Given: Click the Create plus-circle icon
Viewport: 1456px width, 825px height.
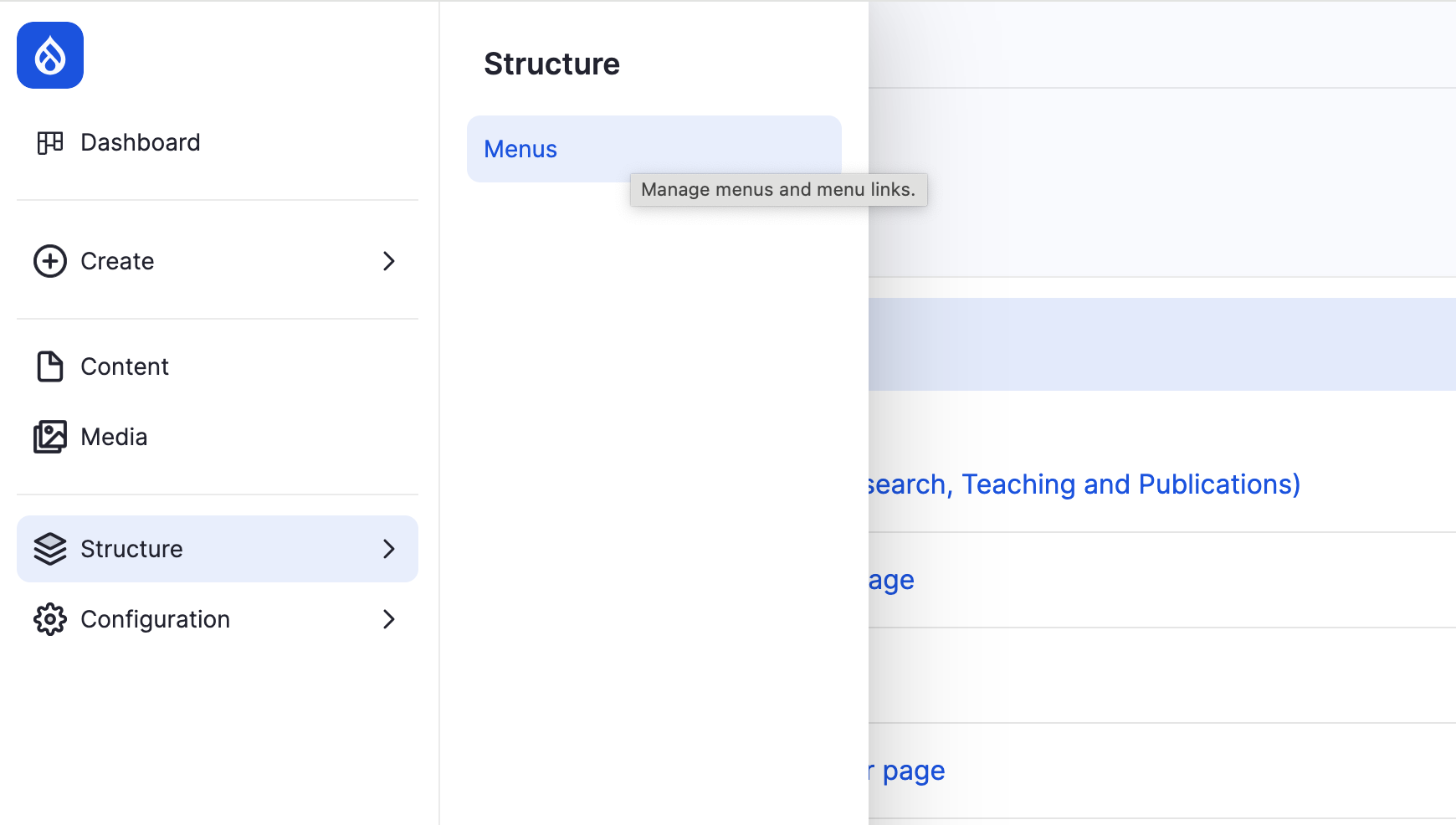Looking at the screenshot, I should coord(50,261).
